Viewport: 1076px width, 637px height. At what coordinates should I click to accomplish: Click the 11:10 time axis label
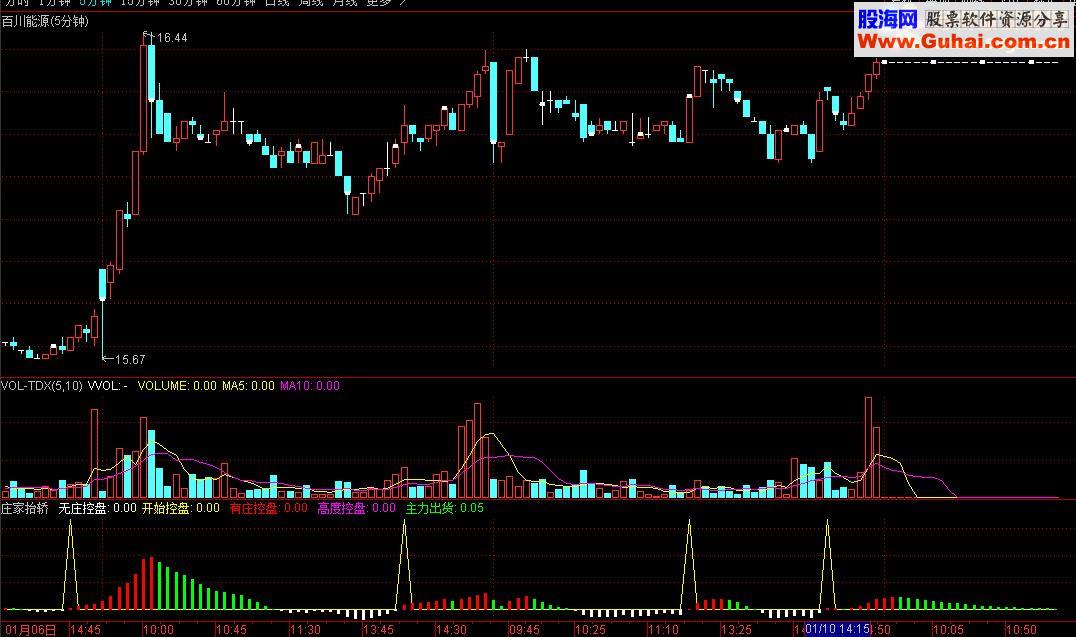(x=664, y=629)
